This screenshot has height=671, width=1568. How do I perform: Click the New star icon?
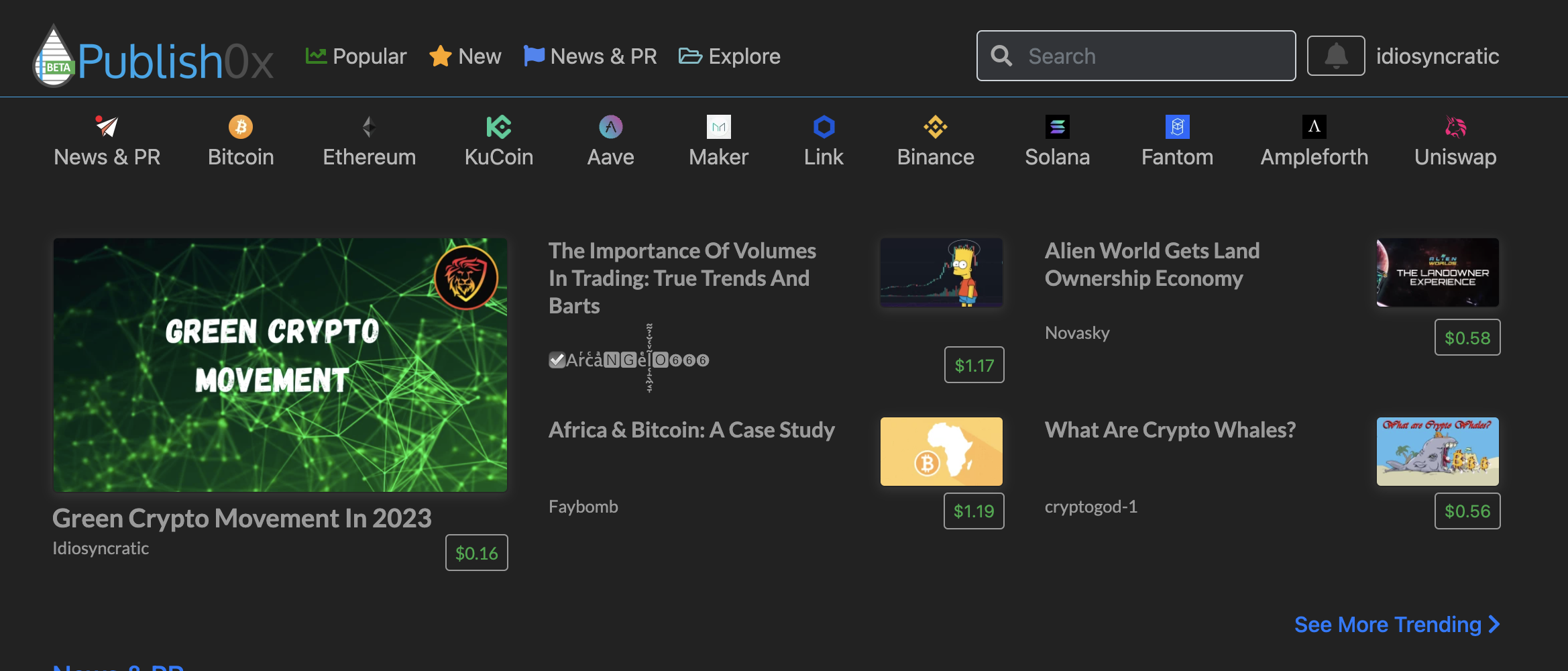tap(440, 56)
